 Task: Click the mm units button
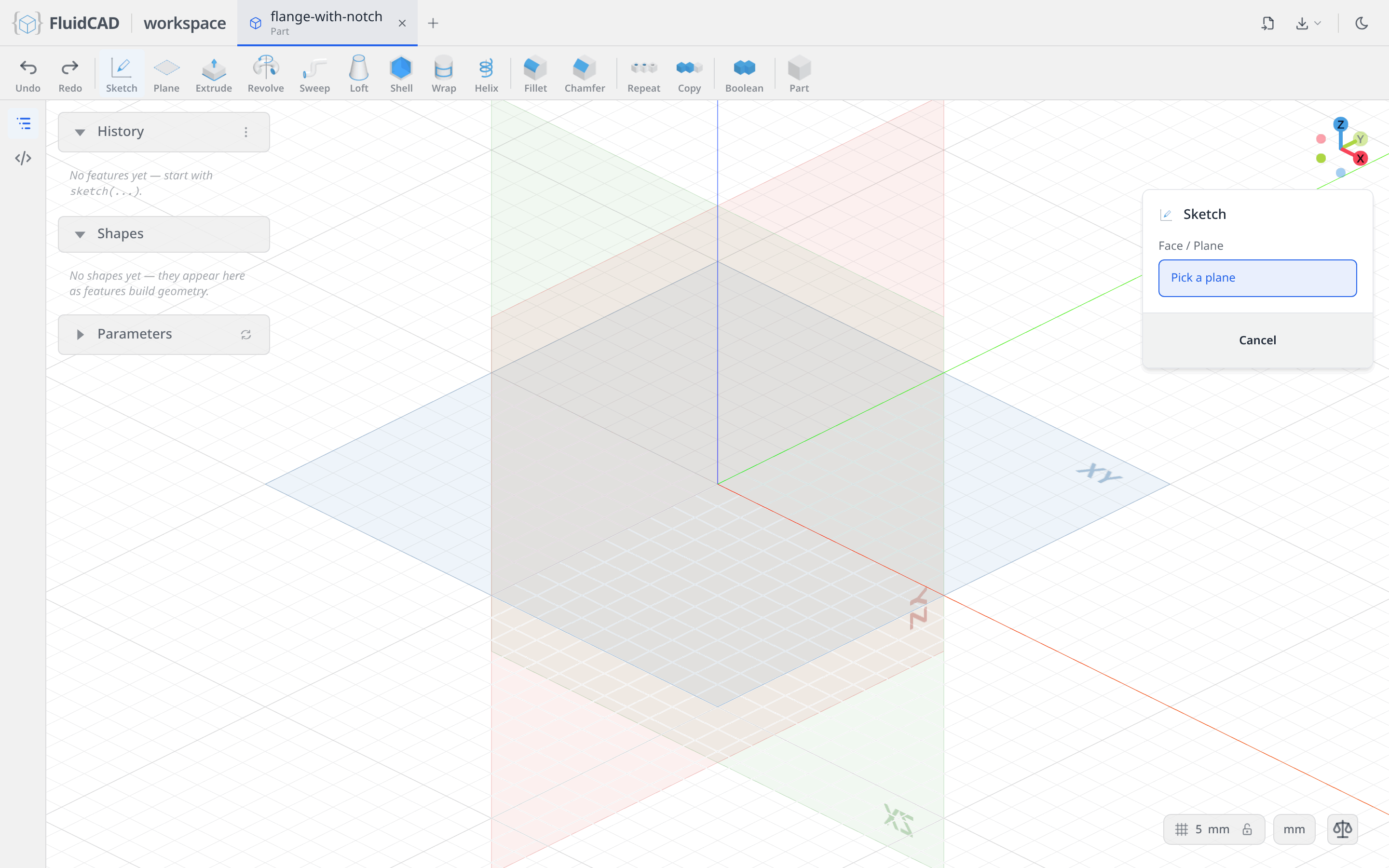(x=1294, y=829)
